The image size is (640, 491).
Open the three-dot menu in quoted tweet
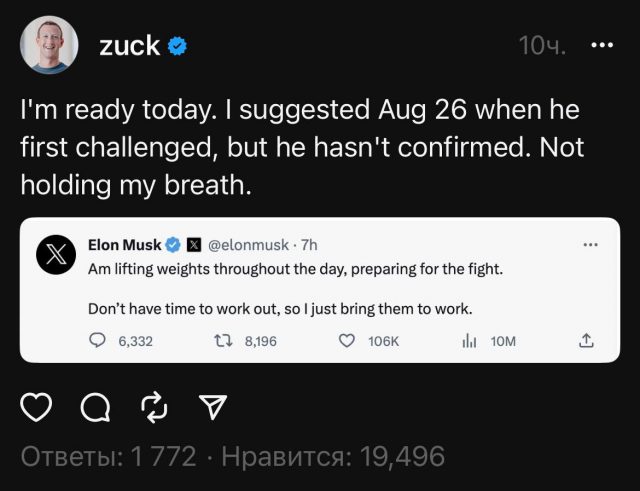590,245
